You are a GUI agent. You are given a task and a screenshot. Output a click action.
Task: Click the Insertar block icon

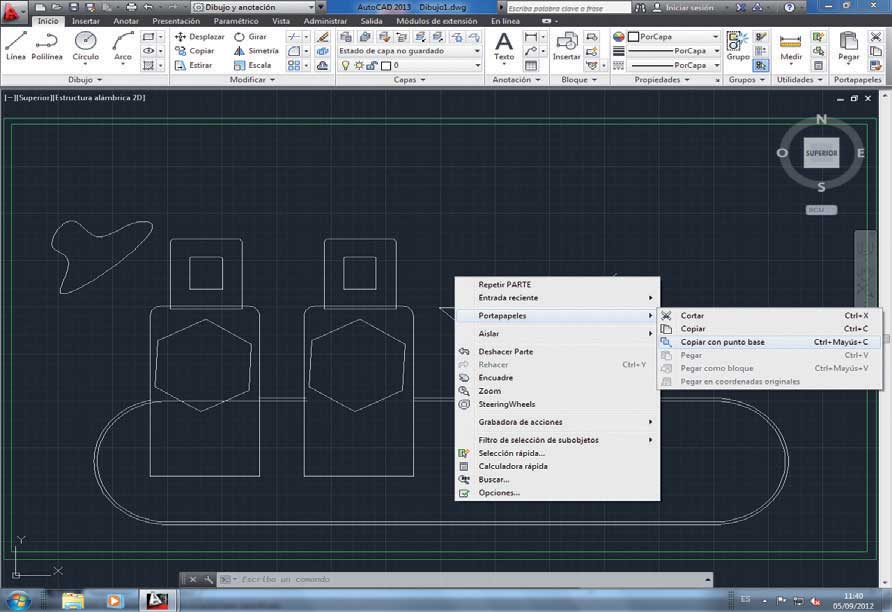pos(567,46)
